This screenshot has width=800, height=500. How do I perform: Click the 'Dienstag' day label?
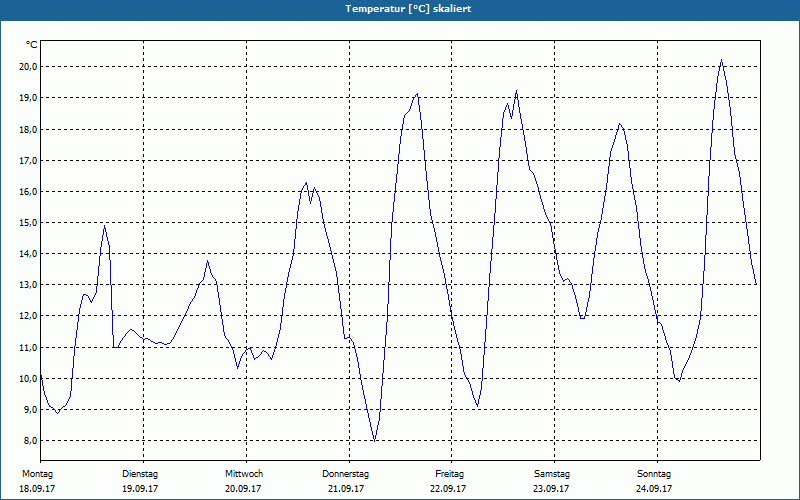(140, 474)
